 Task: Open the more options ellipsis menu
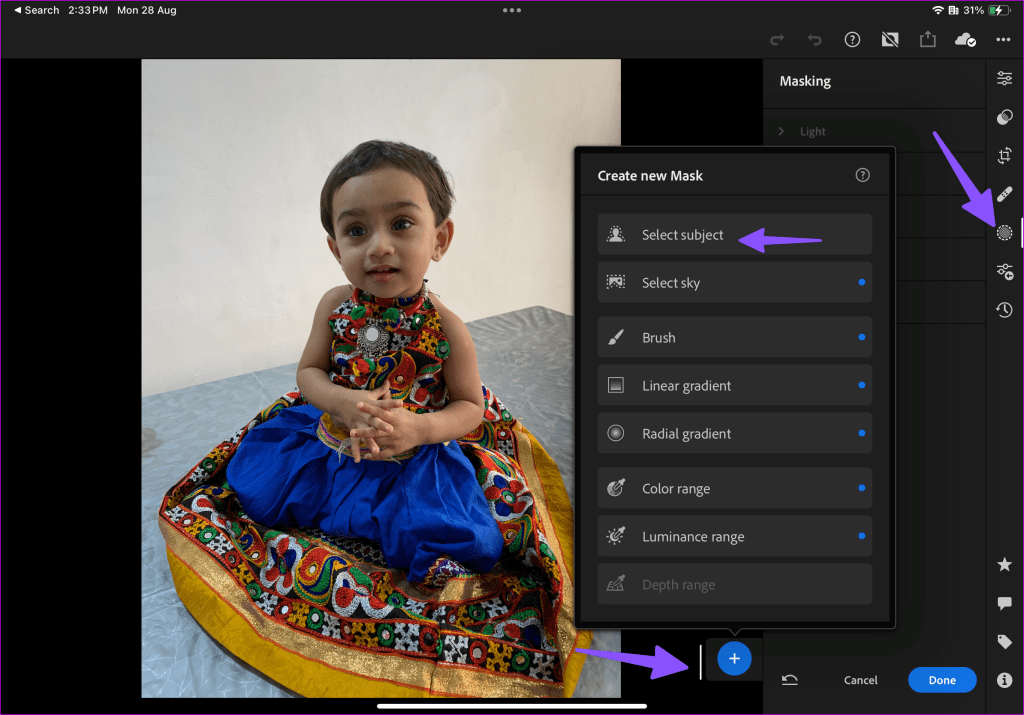click(1003, 40)
